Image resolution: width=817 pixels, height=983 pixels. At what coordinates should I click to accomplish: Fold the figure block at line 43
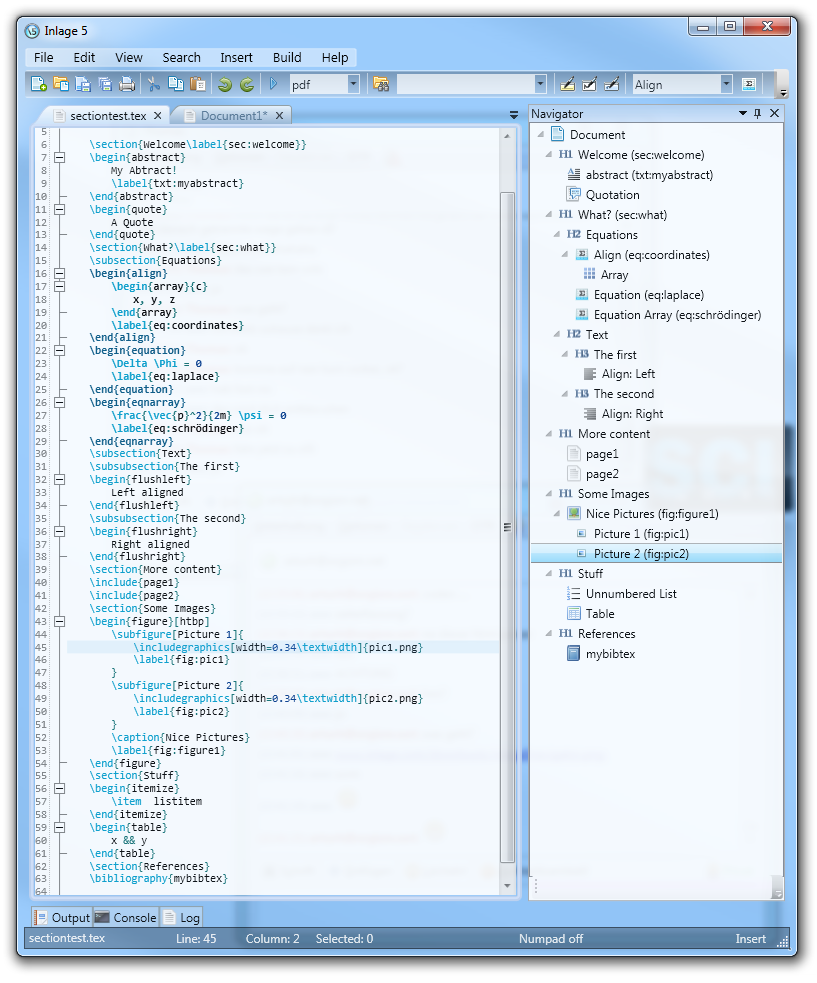pyautogui.click(x=60, y=621)
